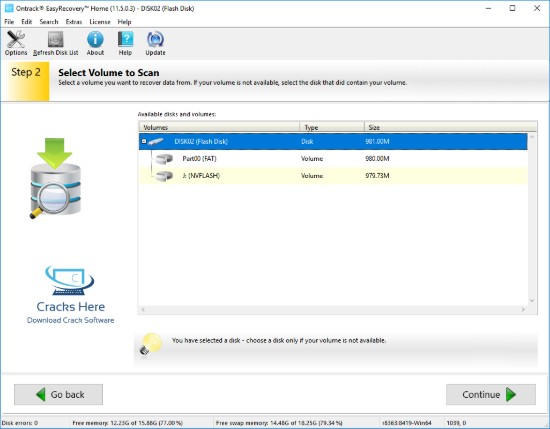The width and height of the screenshot is (550, 429).
Task: Click the volume icon beside J: (NVFLASH)
Action: [164, 176]
